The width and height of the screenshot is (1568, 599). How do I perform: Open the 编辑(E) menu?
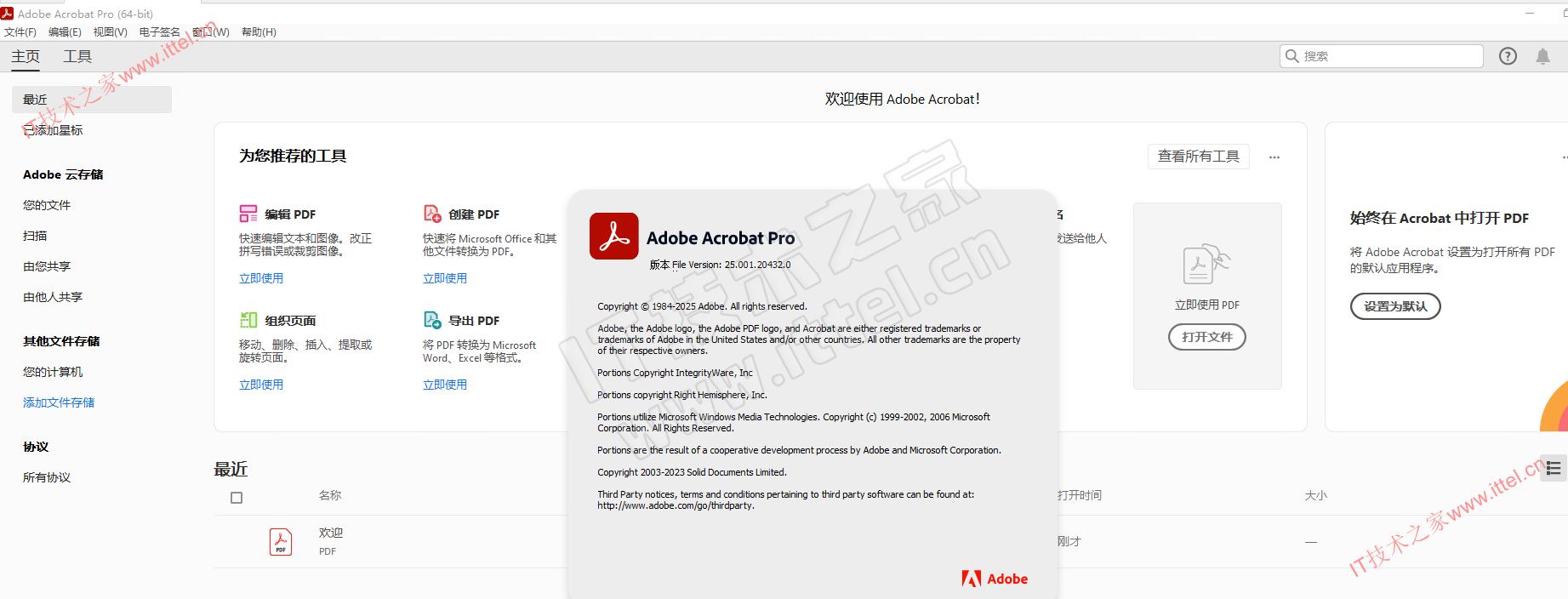(x=65, y=32)
